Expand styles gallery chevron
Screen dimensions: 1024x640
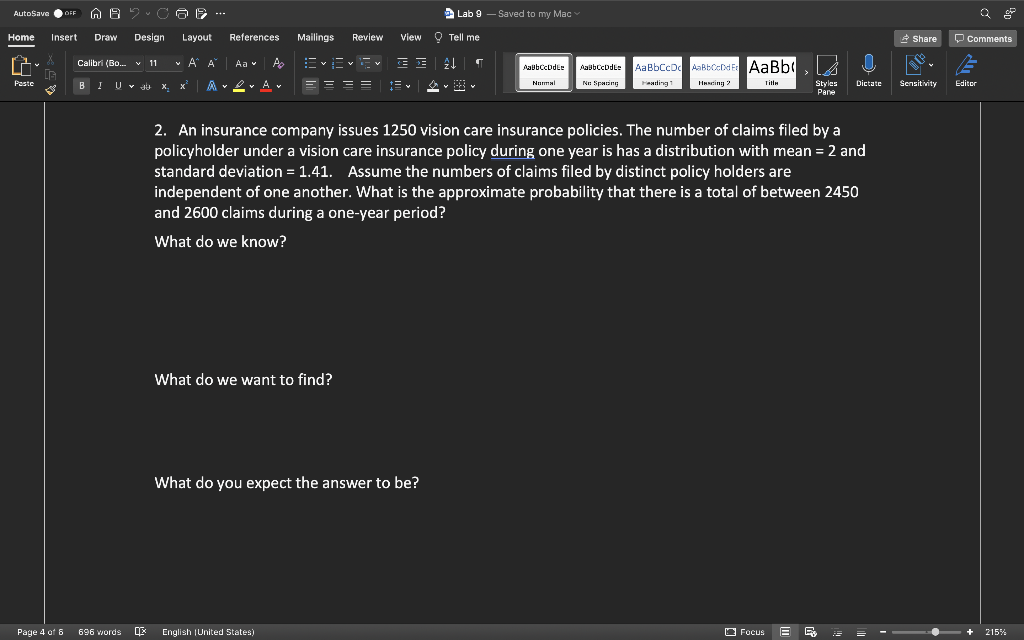coord(806,72)
